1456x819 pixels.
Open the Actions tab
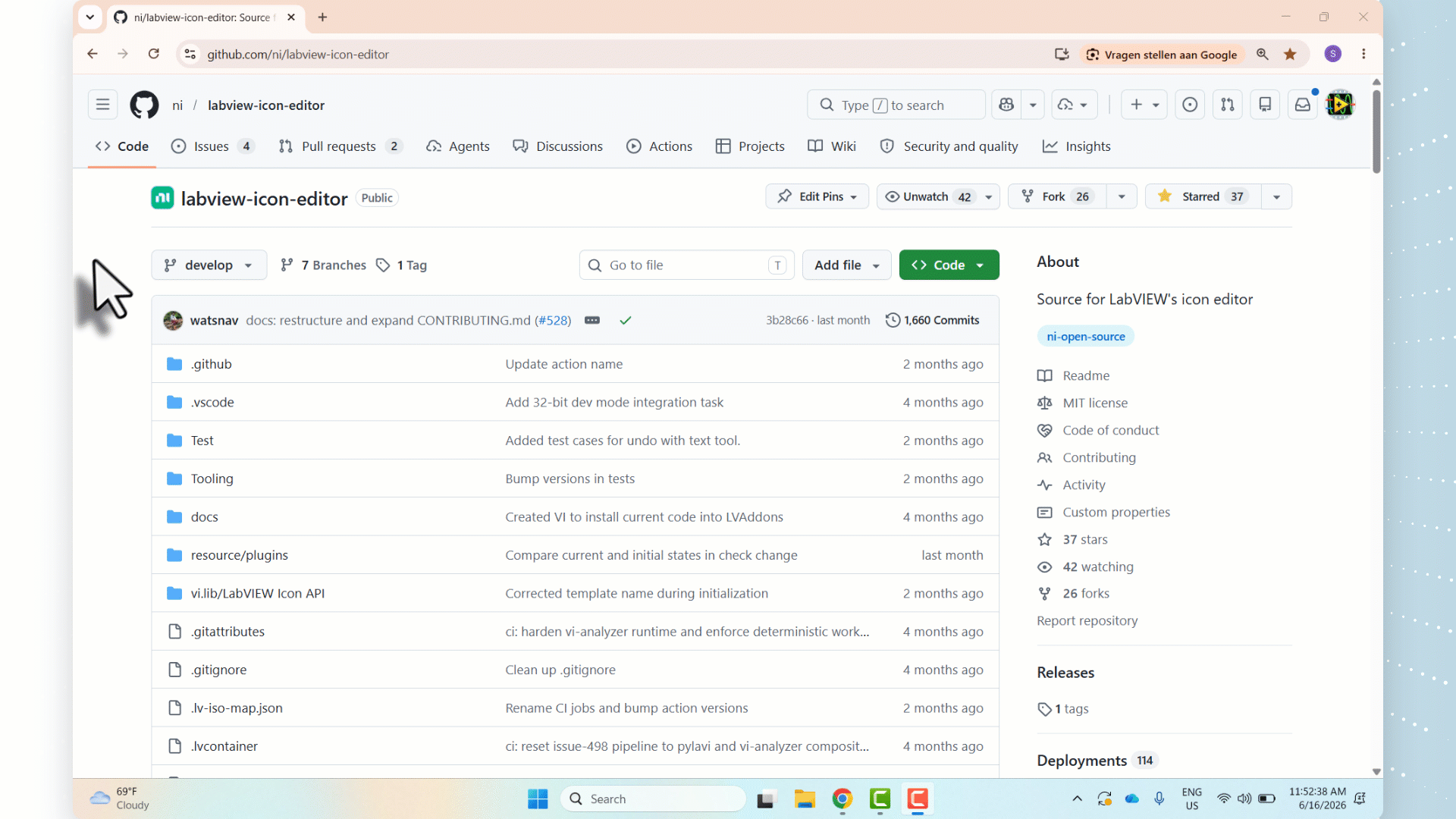659,146
